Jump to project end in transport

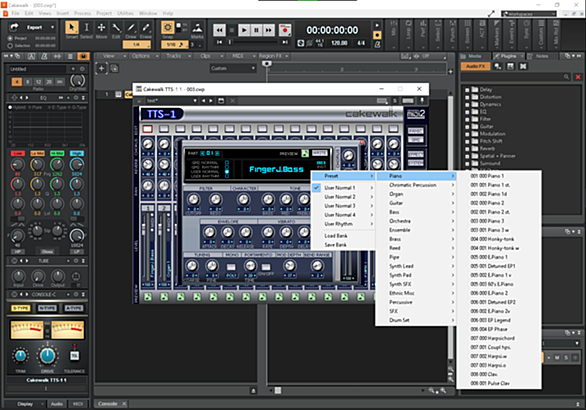285,42
